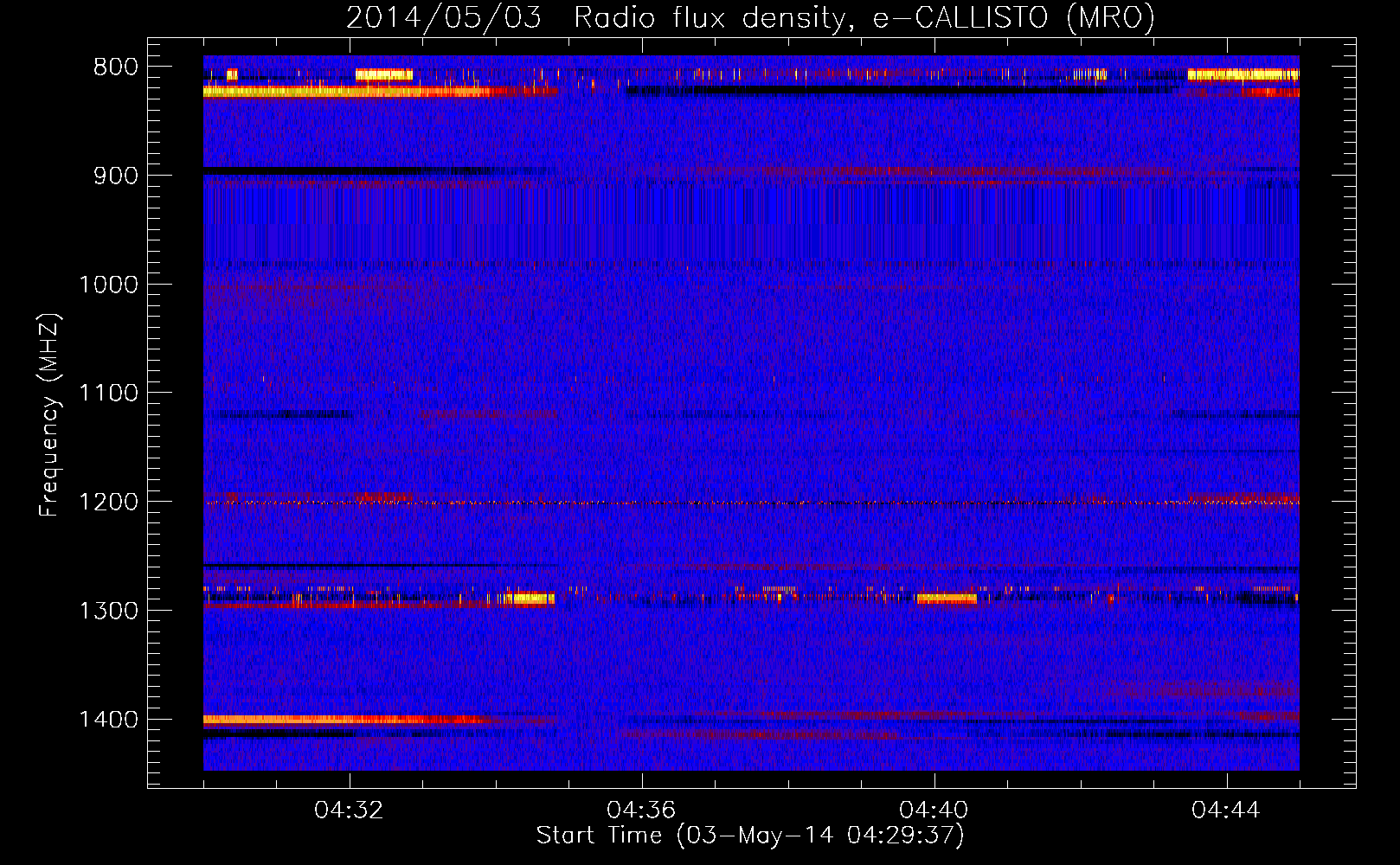
Task: Click the 04:44 time axis label
Action: [x=1226, y=811]
